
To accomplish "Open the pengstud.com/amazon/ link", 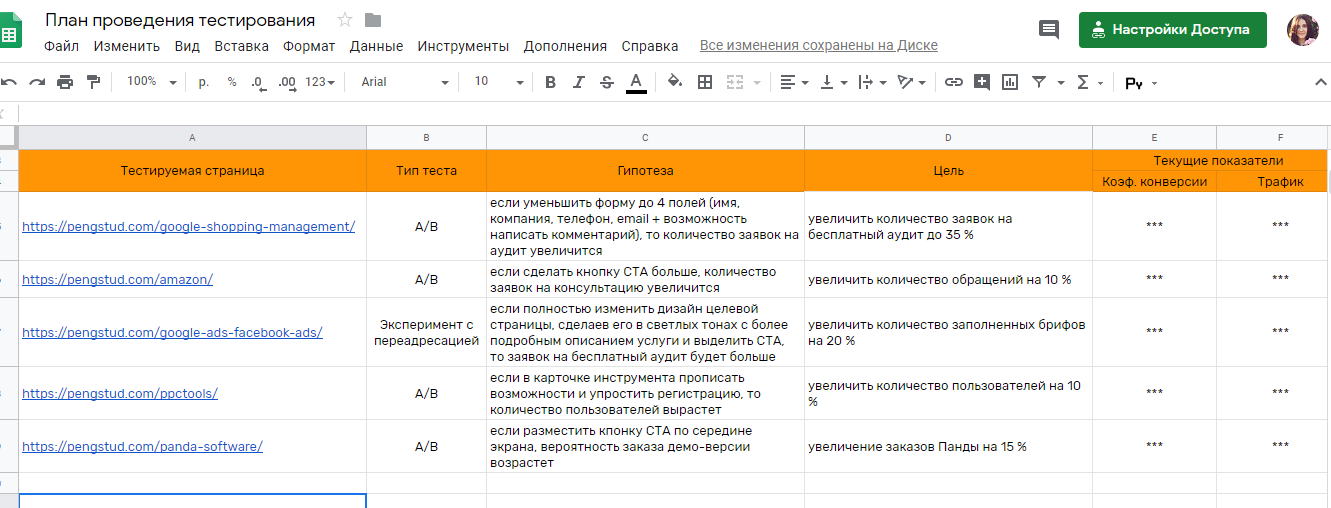I will click(x=117, y=280).
